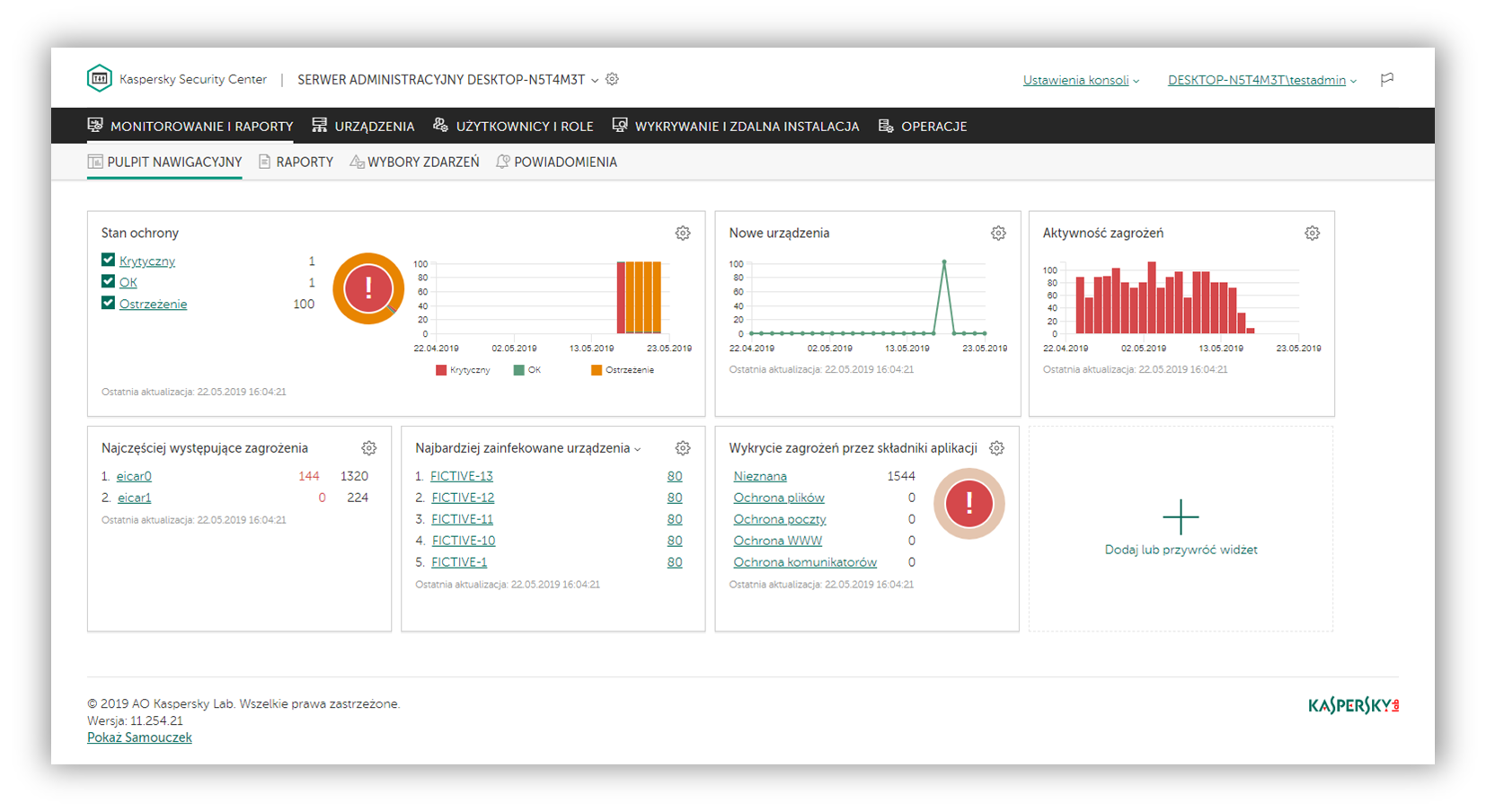Screen dimensions: 1486x812
Task: Open the FICTIVE-1 device link
Action: point(459,562)
